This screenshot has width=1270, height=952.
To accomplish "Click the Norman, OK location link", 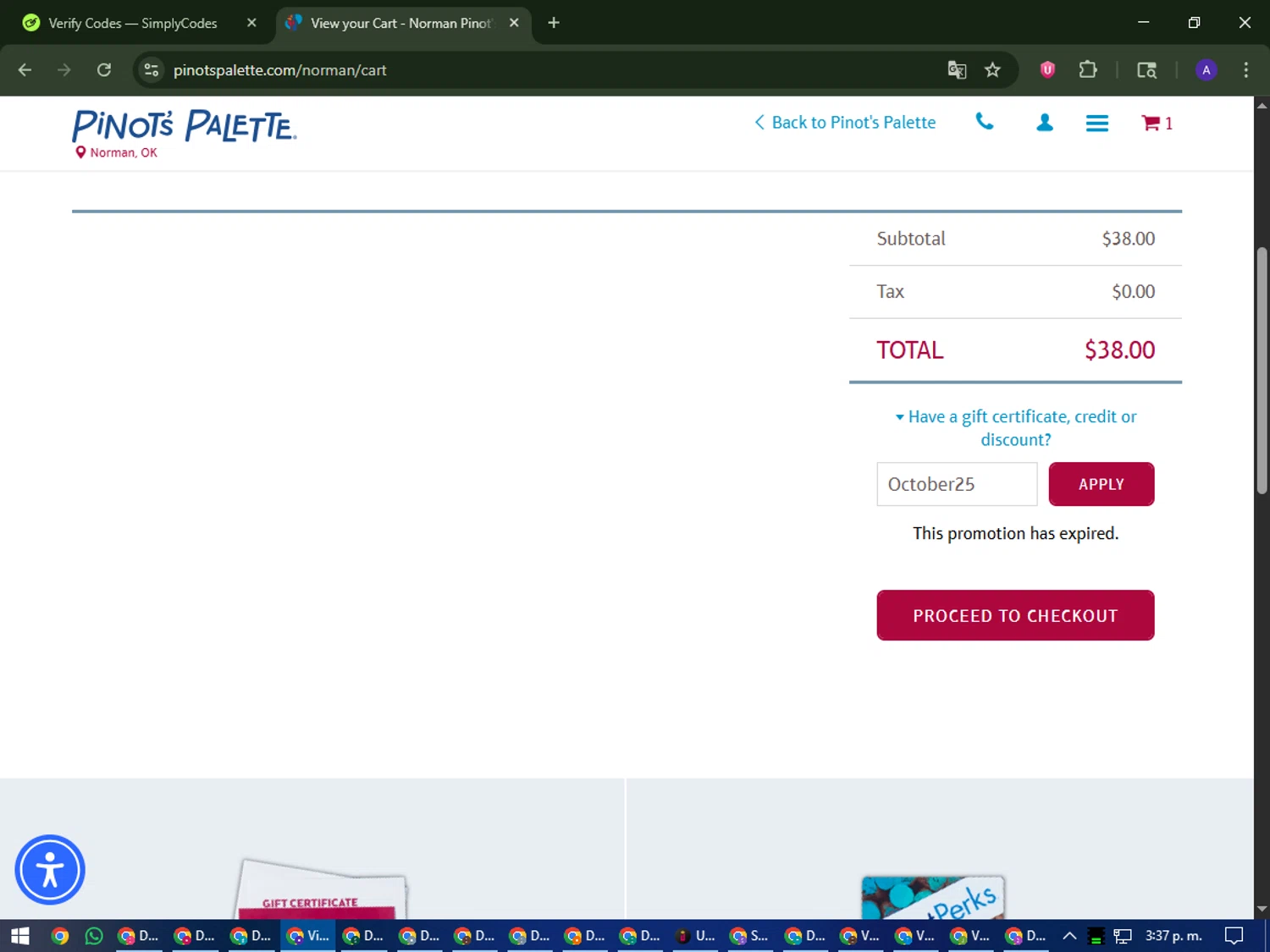I will 116,152.
